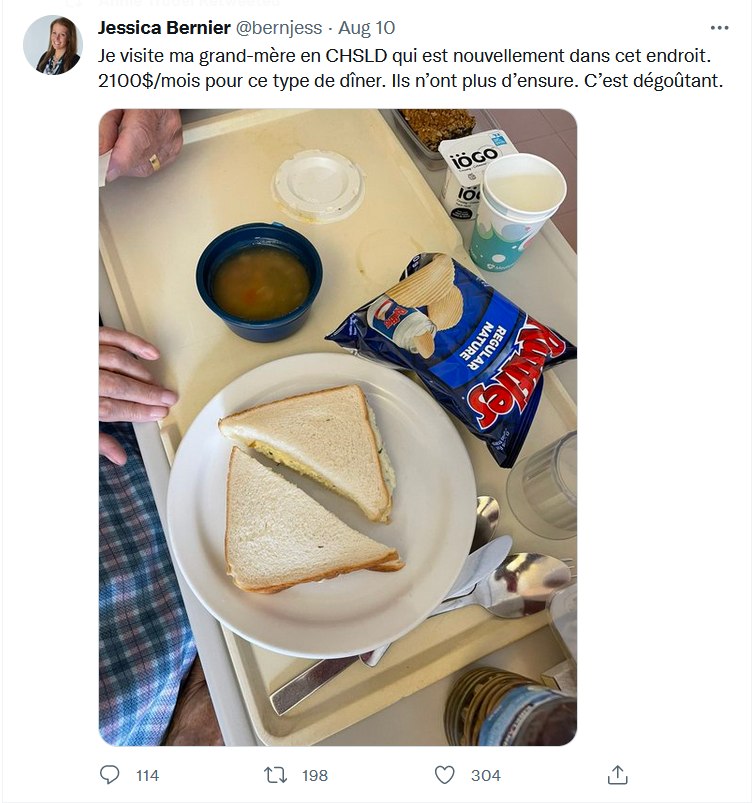This screenshot has width=753, height=803.
Task: Click the @bernjess handle
Action: click(x=279, y=28)
